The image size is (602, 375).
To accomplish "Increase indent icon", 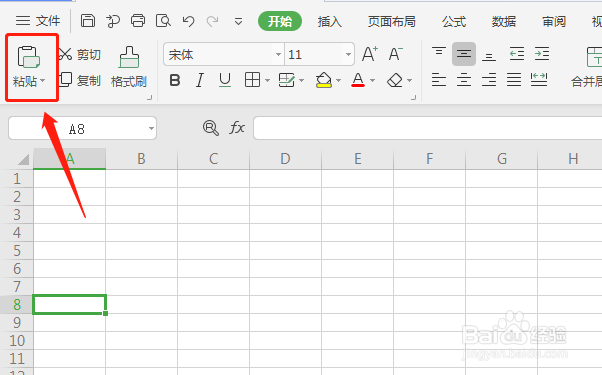I will [542, 54].
